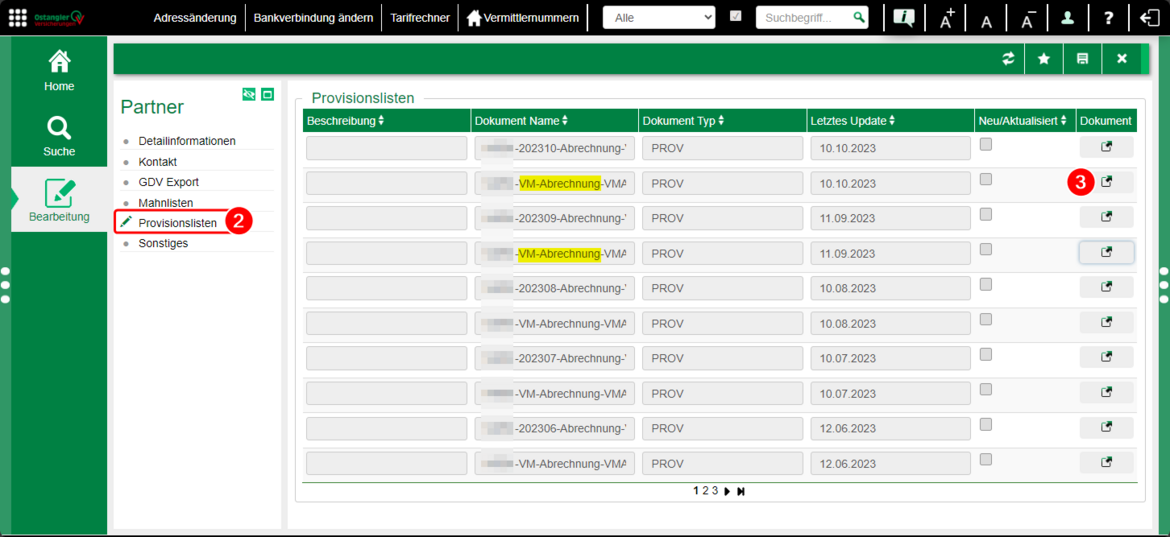1170x537 pixels.
Task: Open document of 202306-Abrechnung row
Action: [1107, 427]
